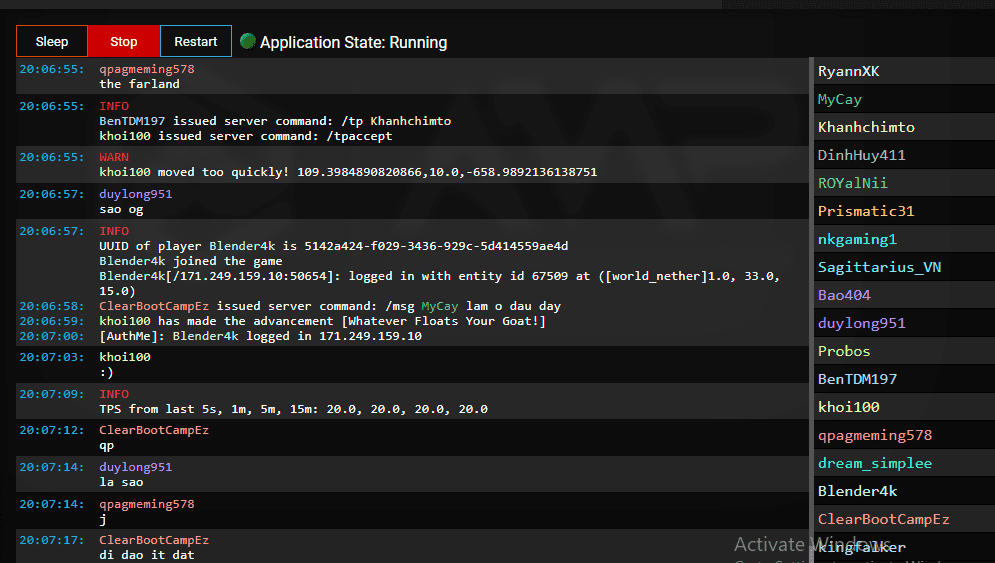Viewport: 995px width, 563px height.
Task: Click the console log vertical scrollbar
Action: click(x=811, y=300)
